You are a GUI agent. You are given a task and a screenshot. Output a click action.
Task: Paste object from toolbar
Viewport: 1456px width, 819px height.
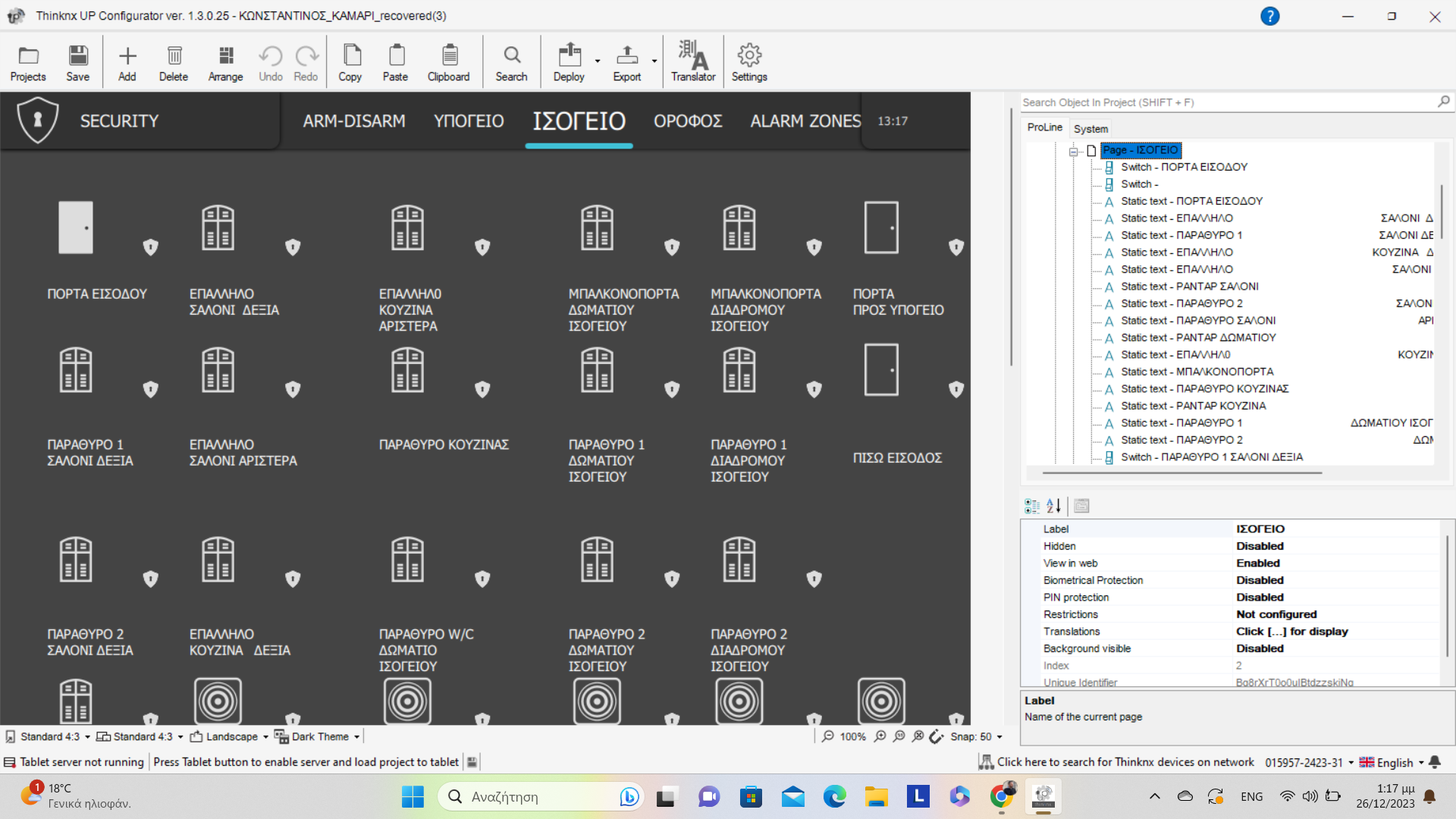click(x=395, y=63)
